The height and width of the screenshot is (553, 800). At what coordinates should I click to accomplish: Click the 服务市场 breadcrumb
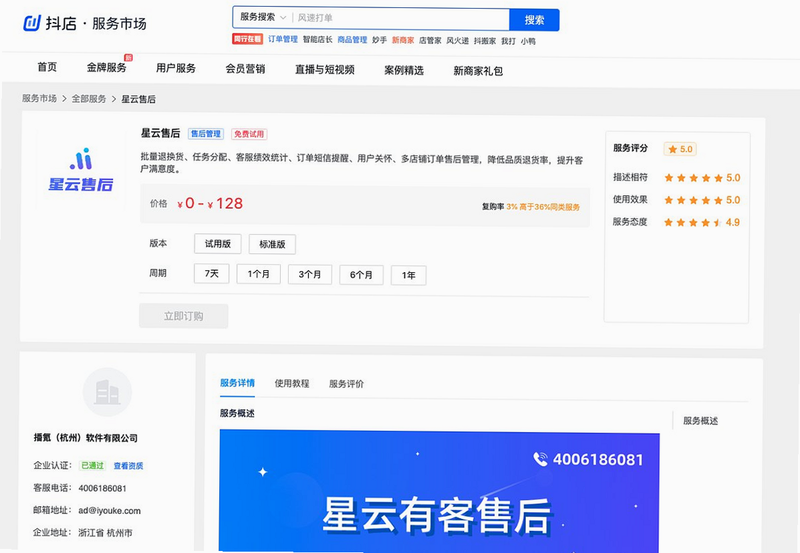point(39,98)
